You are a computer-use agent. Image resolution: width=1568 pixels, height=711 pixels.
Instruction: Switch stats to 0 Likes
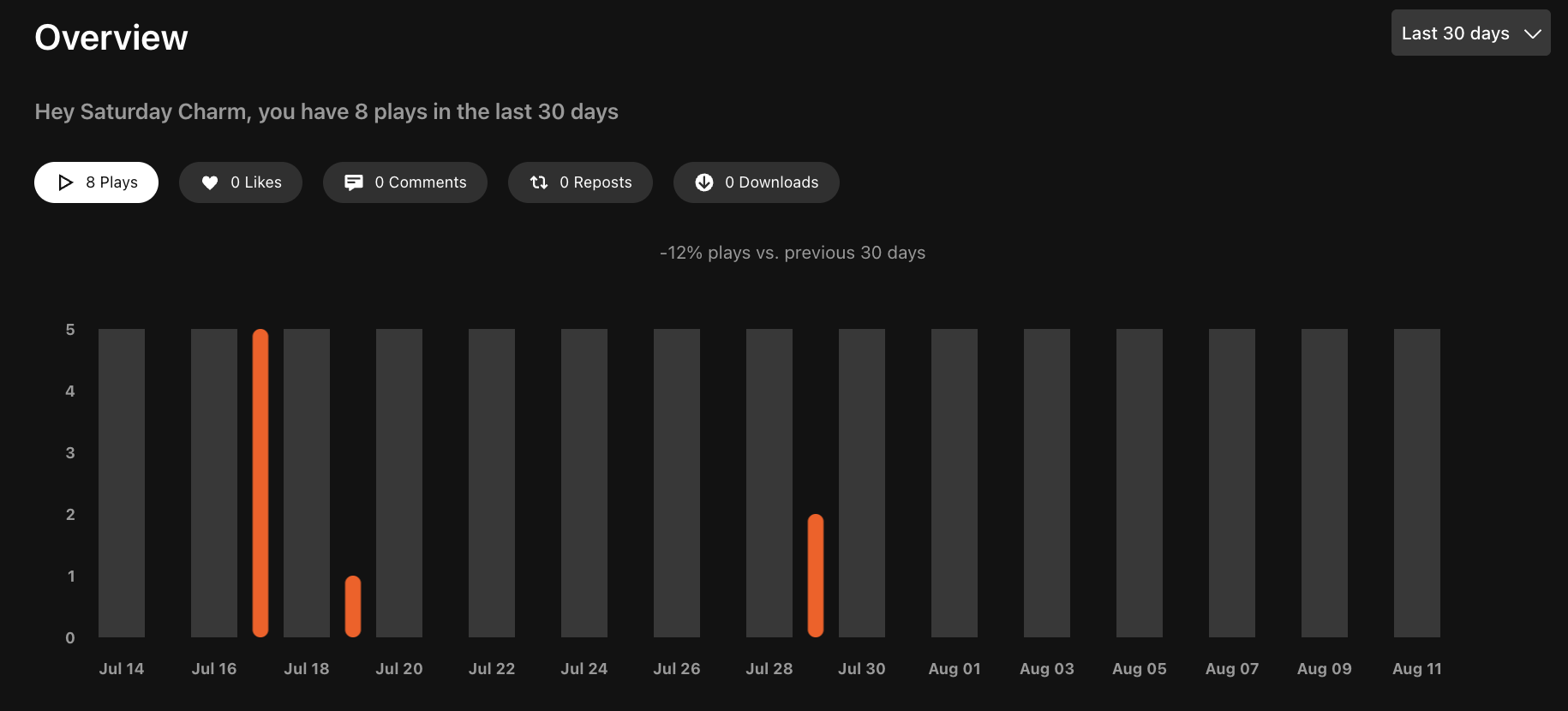pyautogui.click(x=241, y=182)
